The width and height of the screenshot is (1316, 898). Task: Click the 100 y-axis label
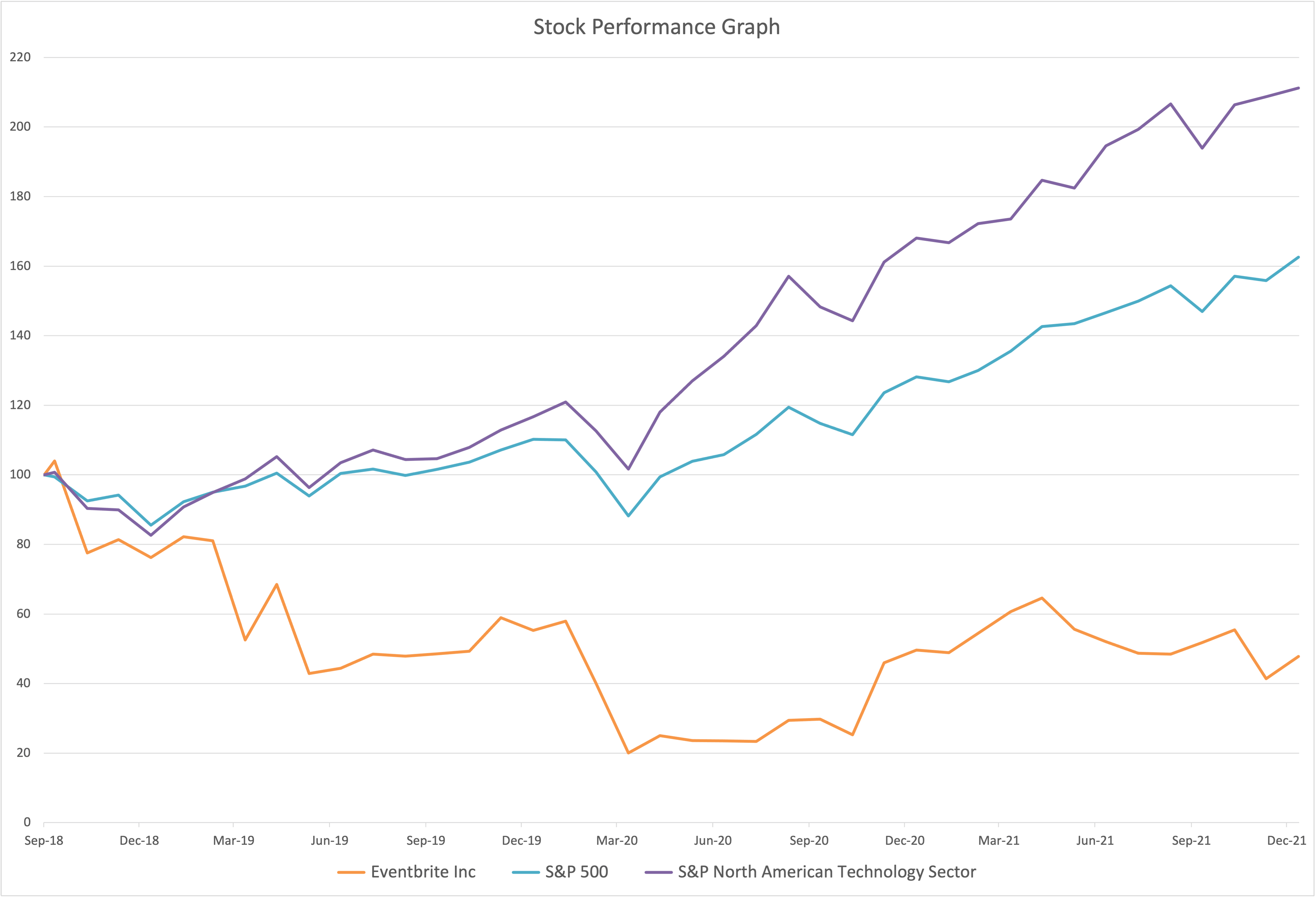20,475
